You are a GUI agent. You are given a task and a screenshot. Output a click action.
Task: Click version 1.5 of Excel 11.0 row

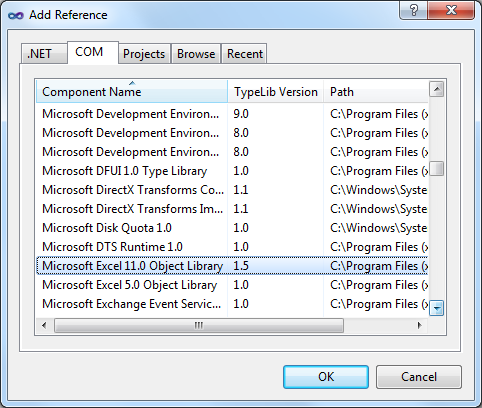click(241, 266)
